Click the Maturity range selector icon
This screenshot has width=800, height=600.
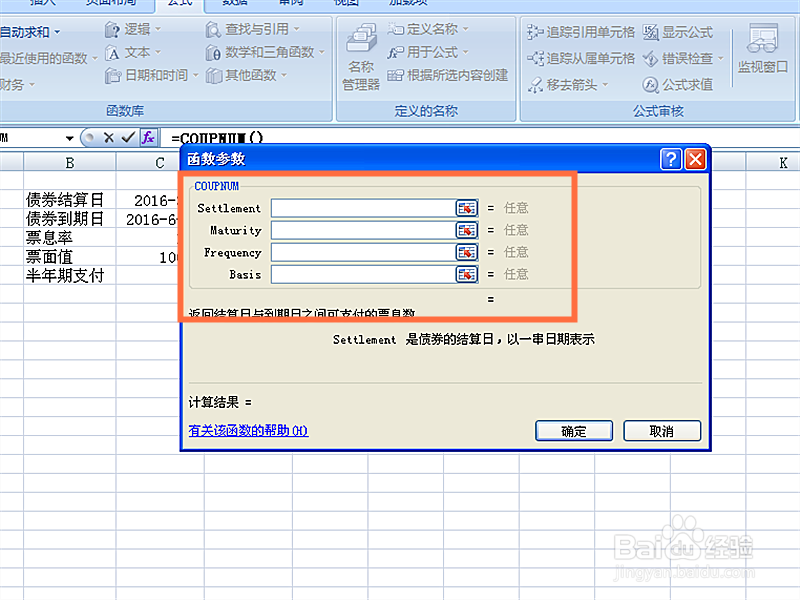click(467, 230)
